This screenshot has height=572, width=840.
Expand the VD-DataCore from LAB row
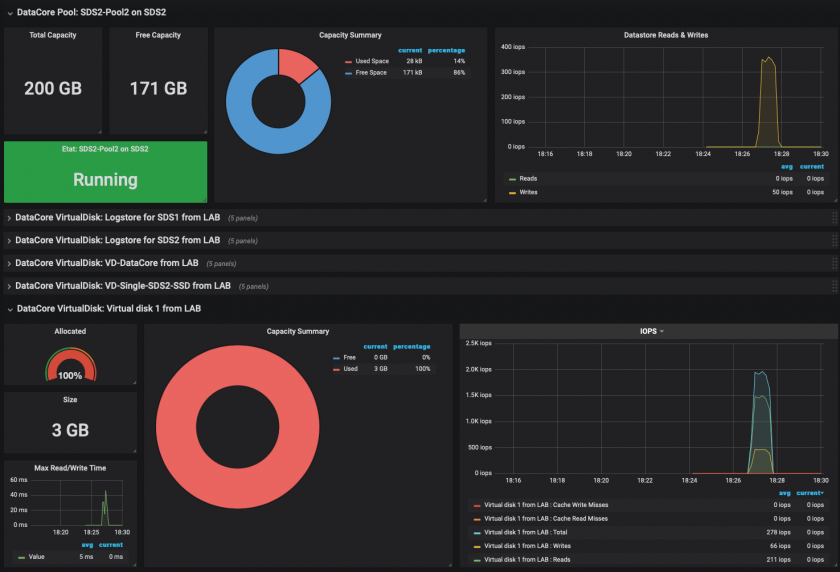(x=107, y=263)
